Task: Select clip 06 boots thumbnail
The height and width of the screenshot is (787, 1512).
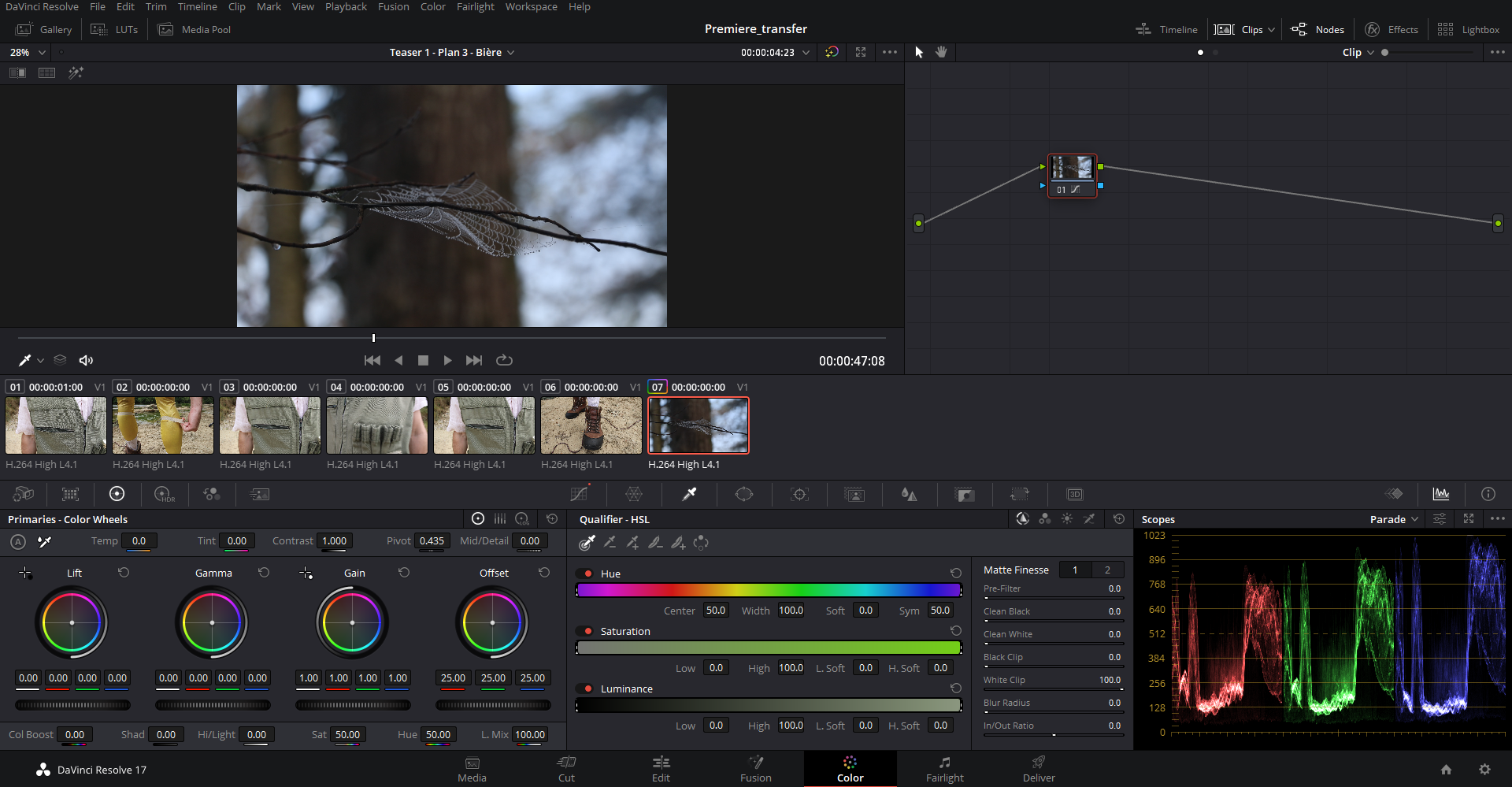Action: point(591,425)
